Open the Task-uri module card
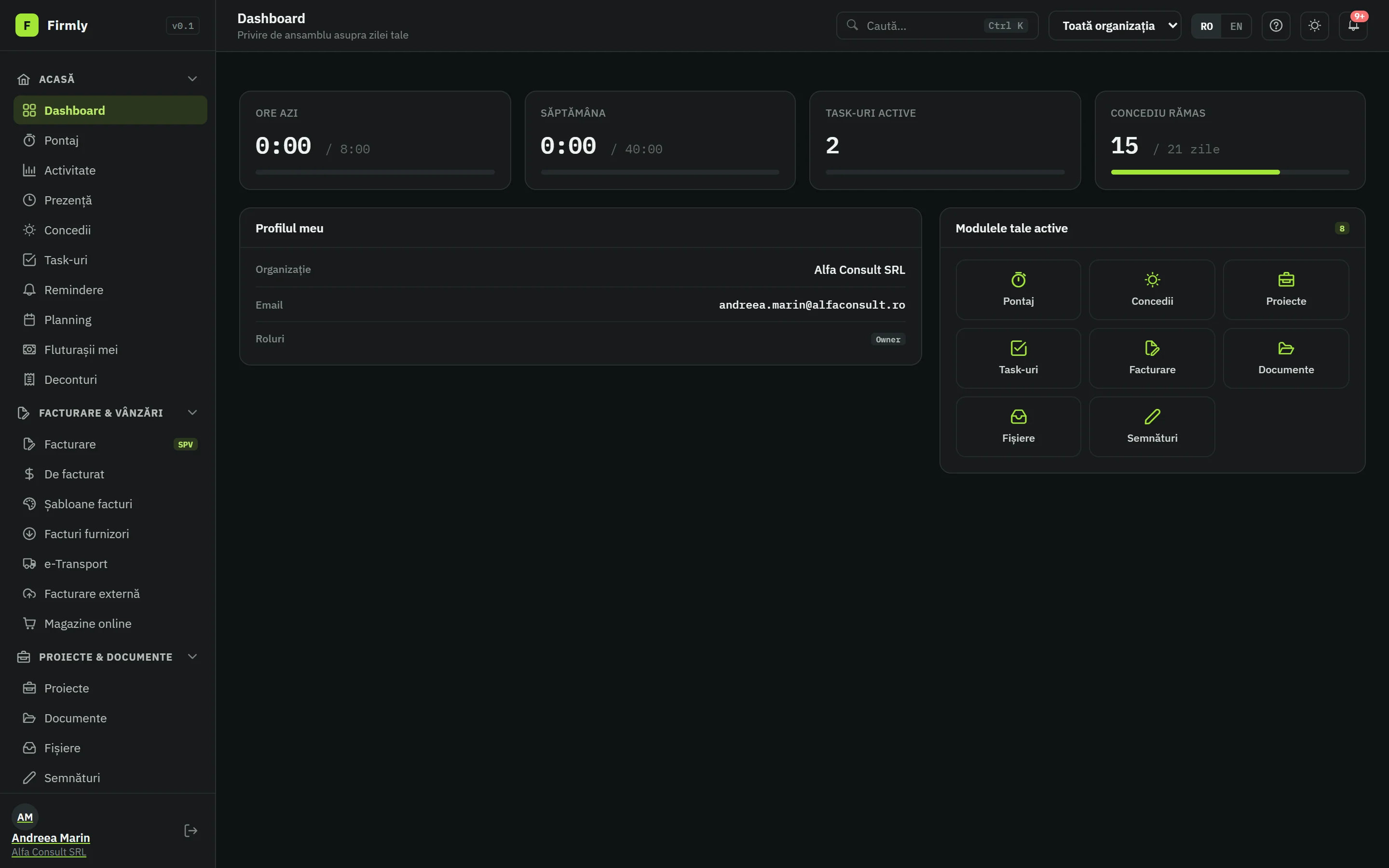This screenshot has width=1389, height=868. click(x=1018, y=358)
